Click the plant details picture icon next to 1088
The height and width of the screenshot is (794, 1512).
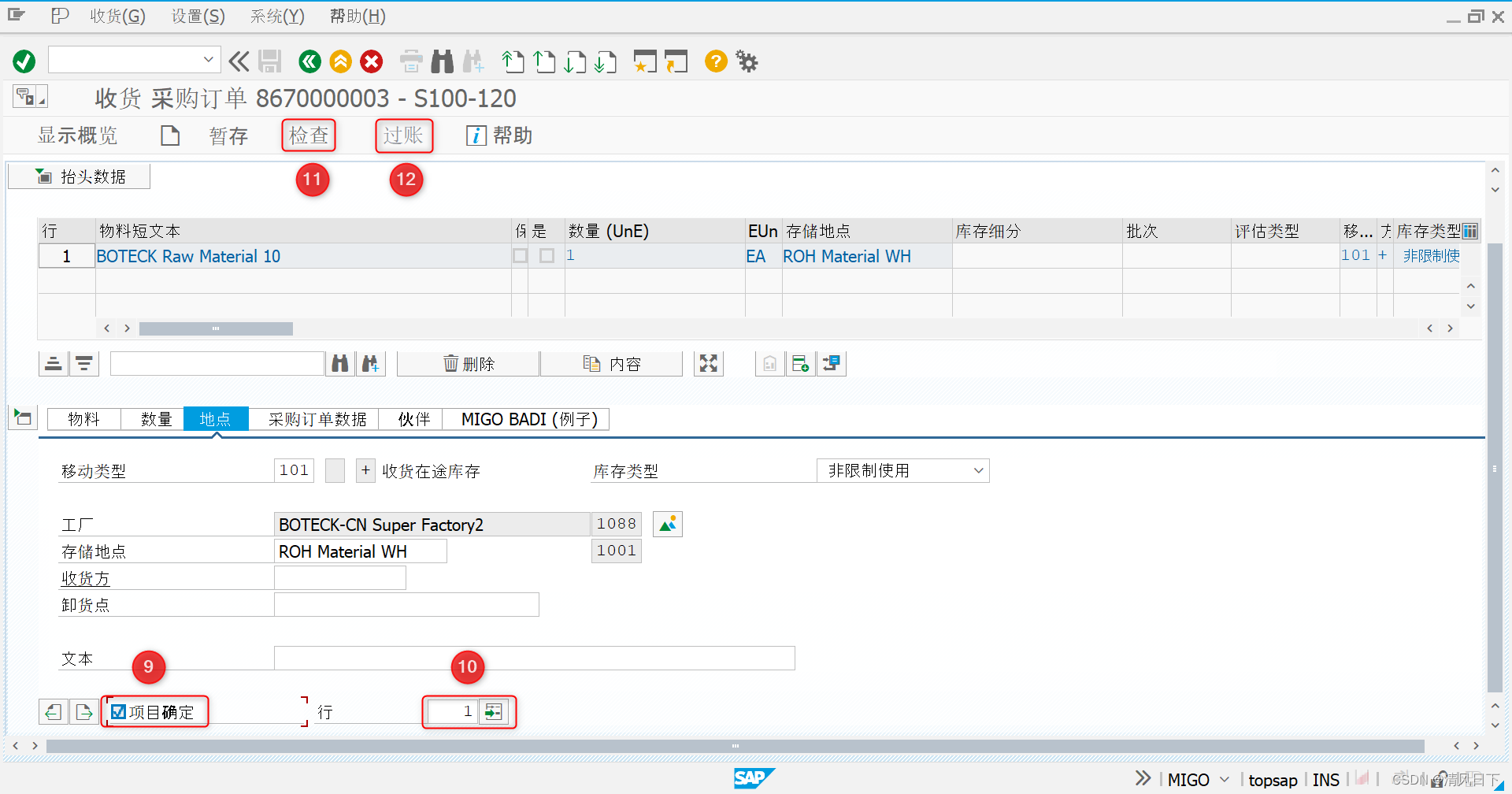point(668,524)
